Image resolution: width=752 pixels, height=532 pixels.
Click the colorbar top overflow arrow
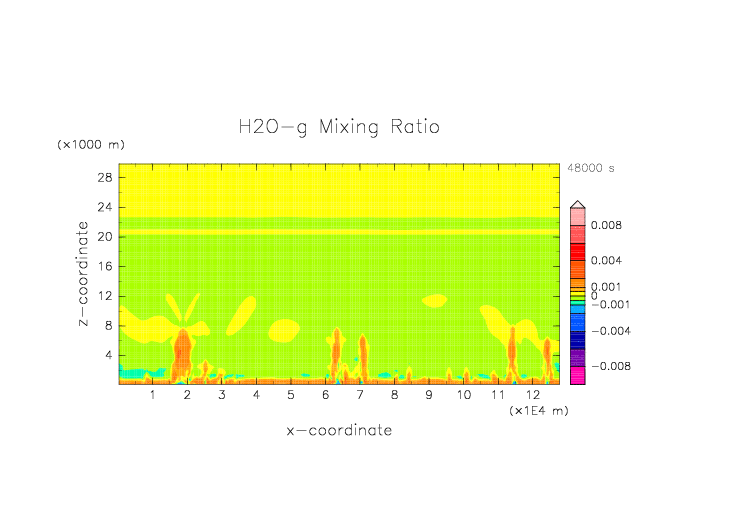[577, 205]
